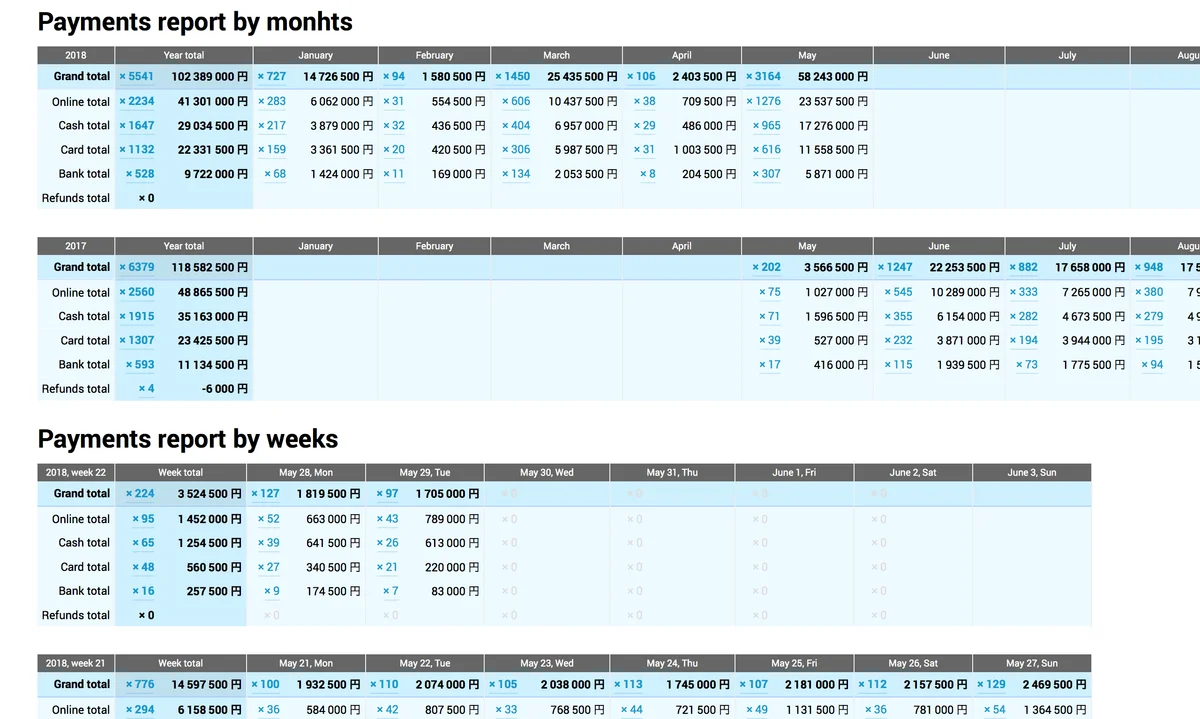Open the ×95 Online total link for week 22
This screenshot has width=1200, height=719.
(142, 518)
